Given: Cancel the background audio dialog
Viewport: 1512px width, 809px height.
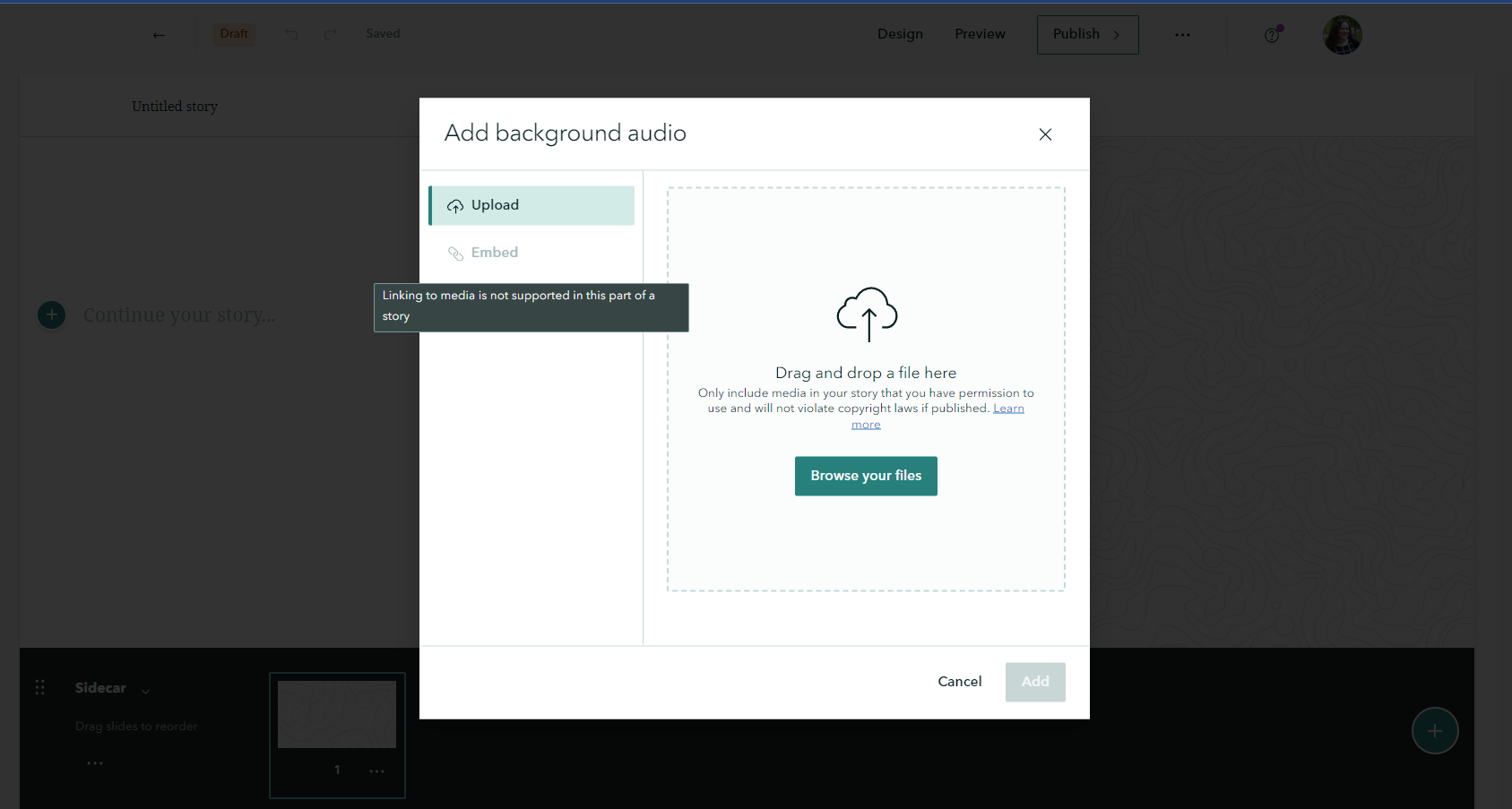Looking at the screenshot, I should (960, 682).
